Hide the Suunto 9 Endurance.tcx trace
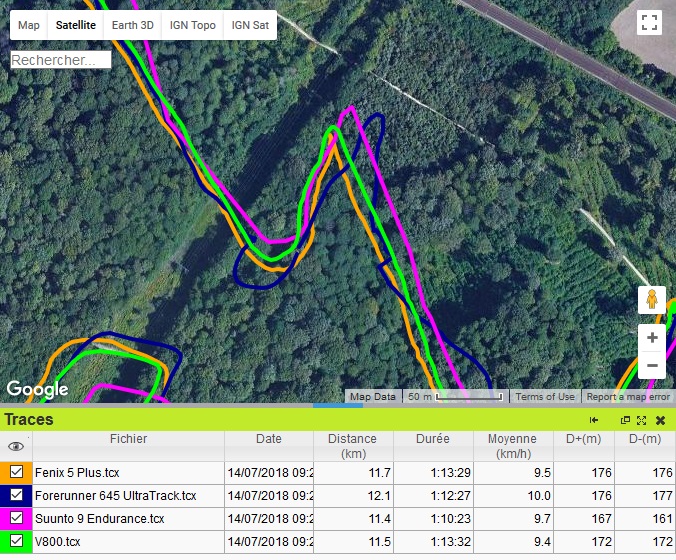The width and height of the screenshot is (676, 560). tap(17, 518)
